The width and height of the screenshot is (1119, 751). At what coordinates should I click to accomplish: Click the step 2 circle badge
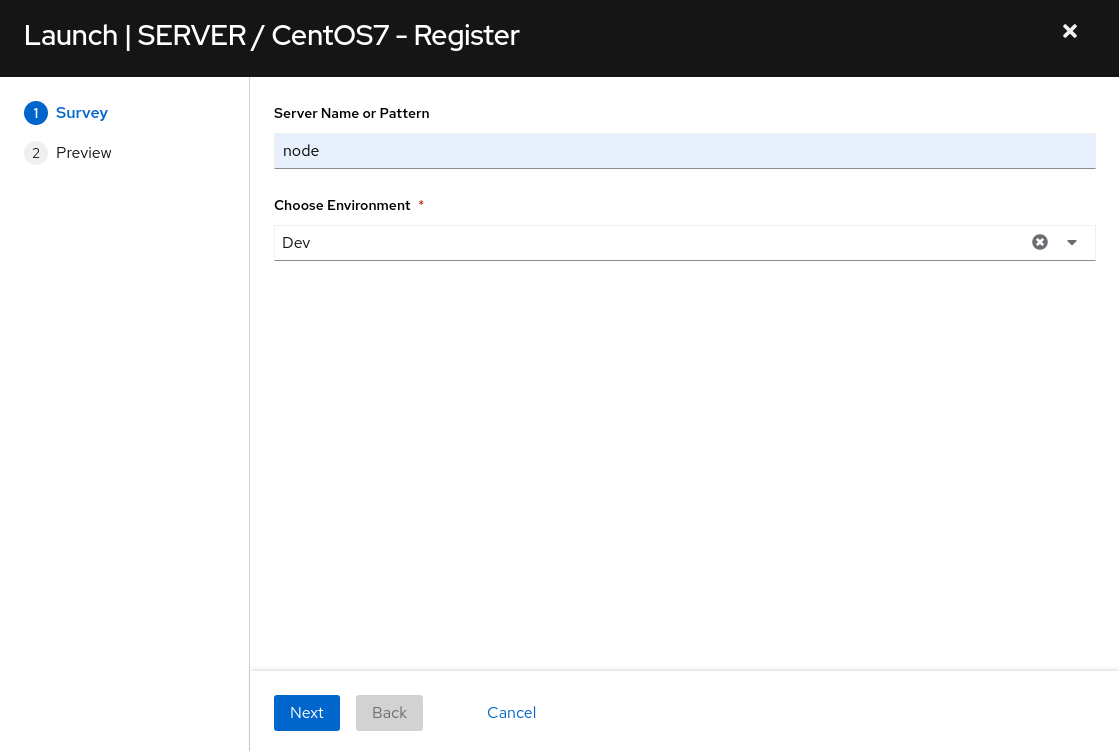[36, 153]
